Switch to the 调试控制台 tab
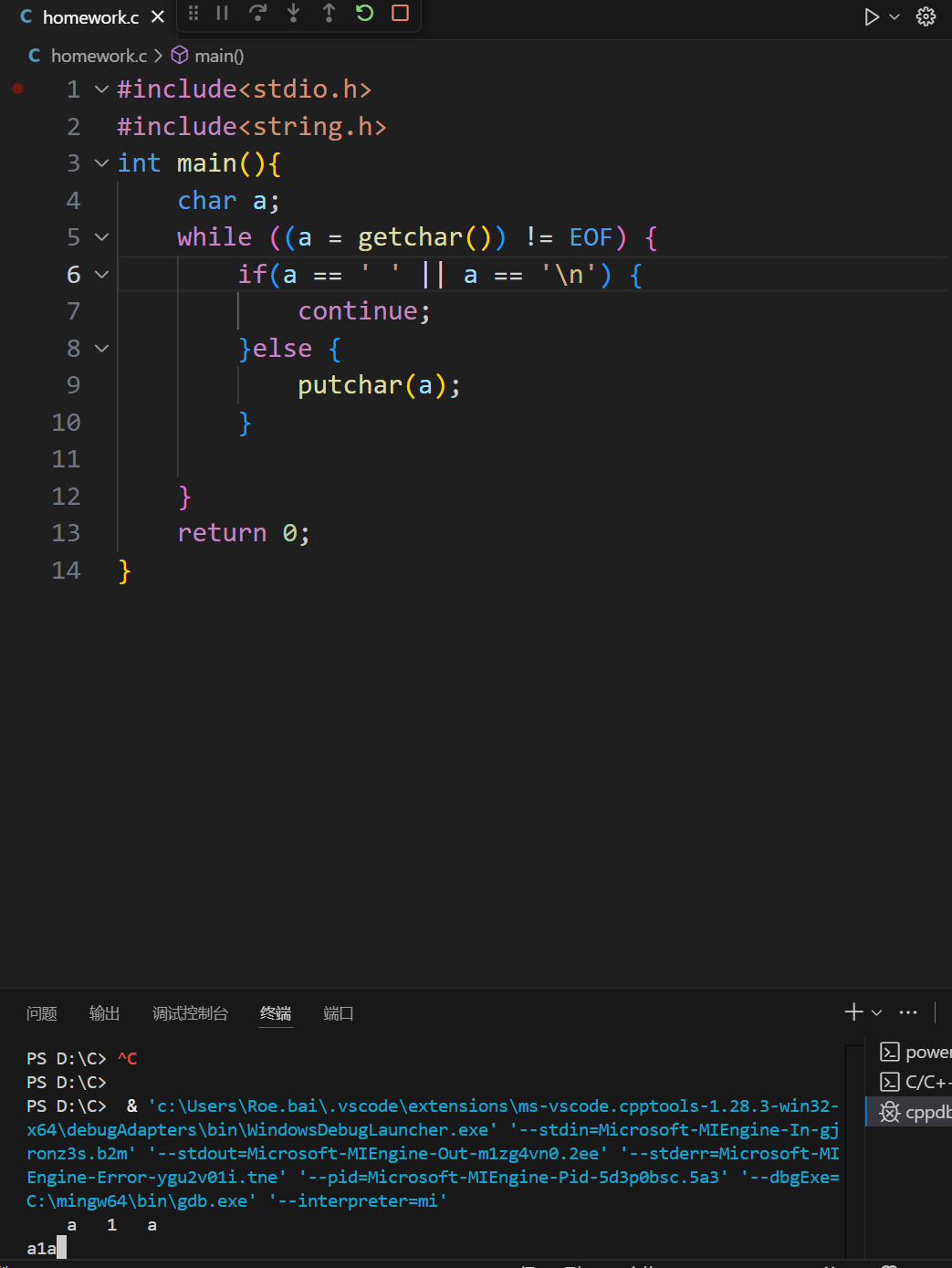Image resolution: width=952 pixels, height=1268 pixels. tap(190, 1013)
